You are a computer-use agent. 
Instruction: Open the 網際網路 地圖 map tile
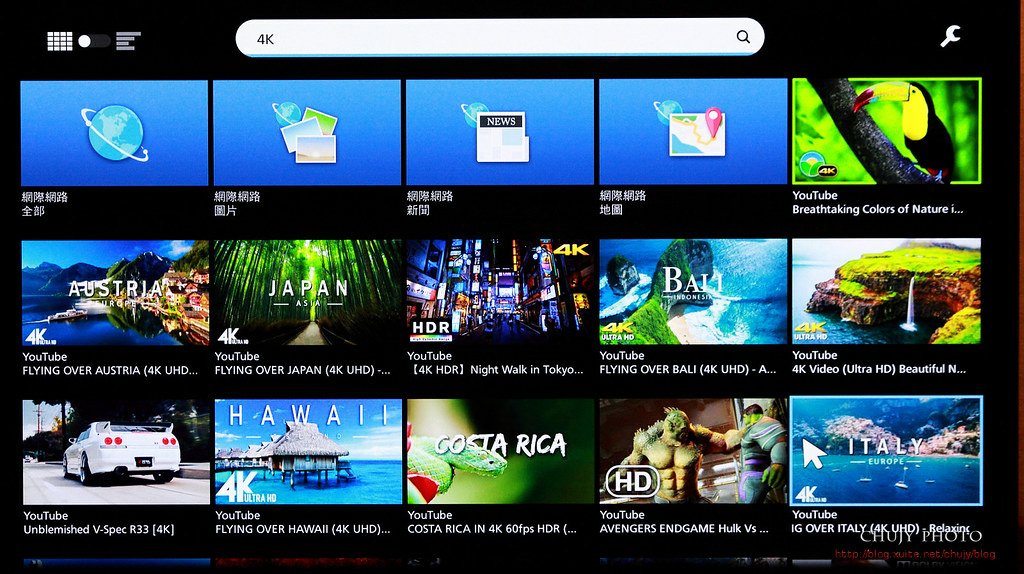coord(693,131)
